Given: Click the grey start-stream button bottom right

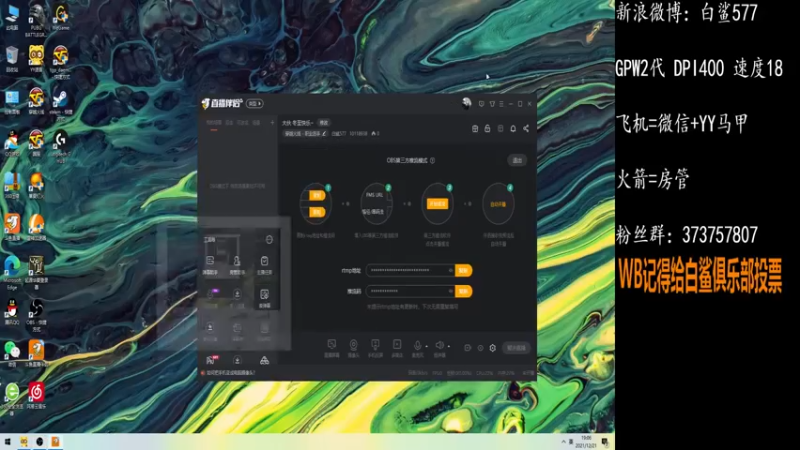Looking at the screenshot, I should [x=516, y=348].
